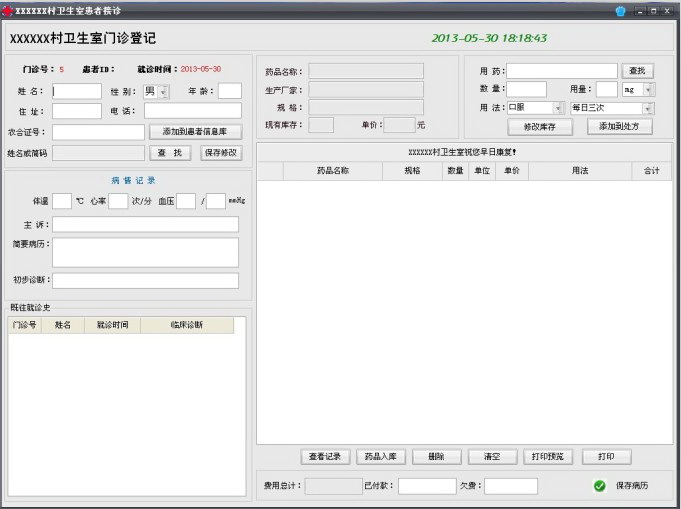
Task: Click the 清空 clear button
Action: tap(492, 456)
